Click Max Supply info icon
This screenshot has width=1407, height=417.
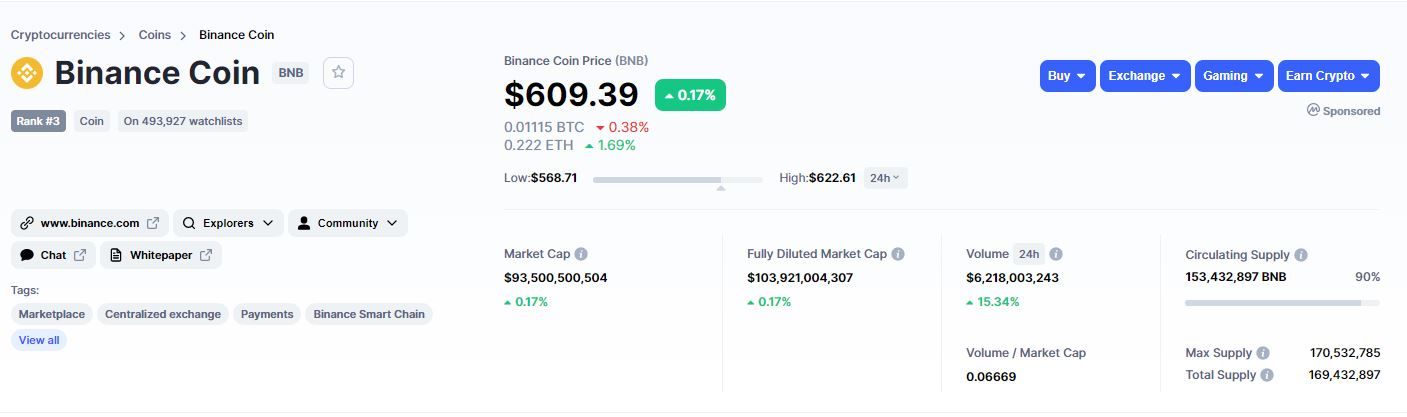(1263, 353)
